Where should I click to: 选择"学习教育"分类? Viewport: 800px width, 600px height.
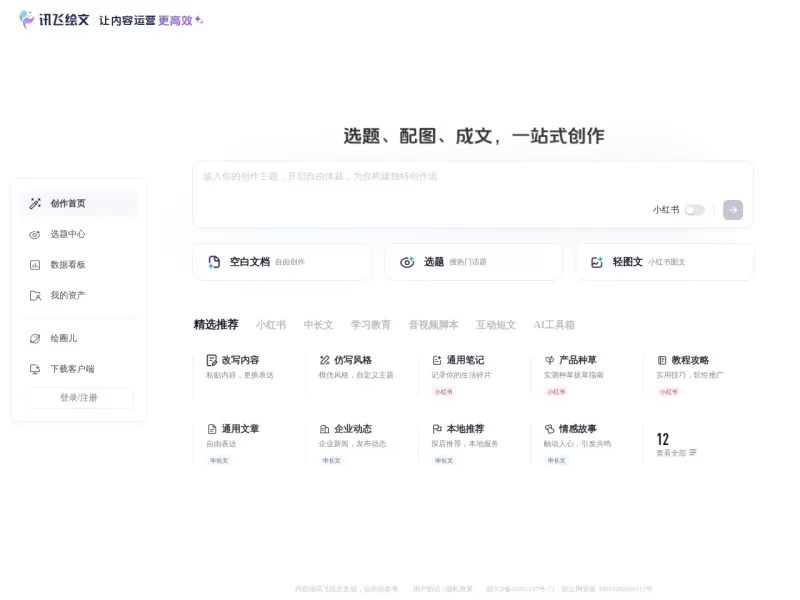[x=374, y=324]
